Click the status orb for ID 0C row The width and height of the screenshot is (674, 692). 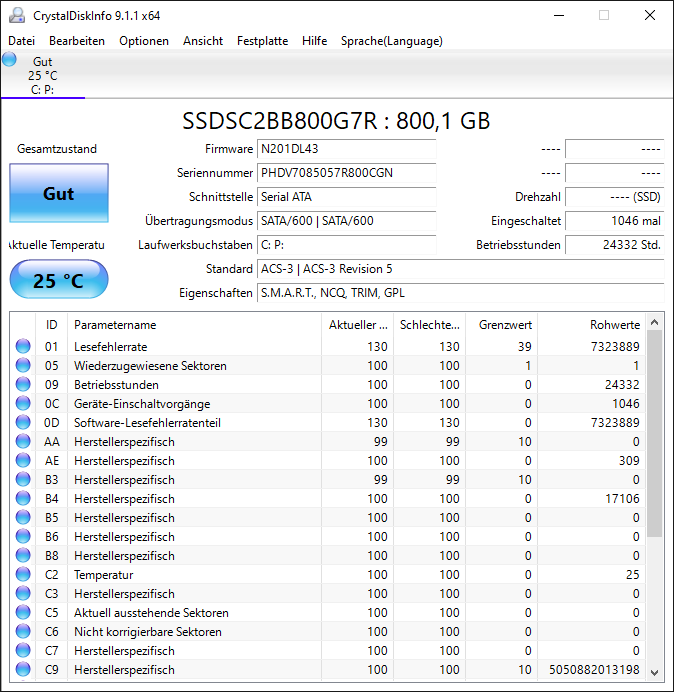23,403
